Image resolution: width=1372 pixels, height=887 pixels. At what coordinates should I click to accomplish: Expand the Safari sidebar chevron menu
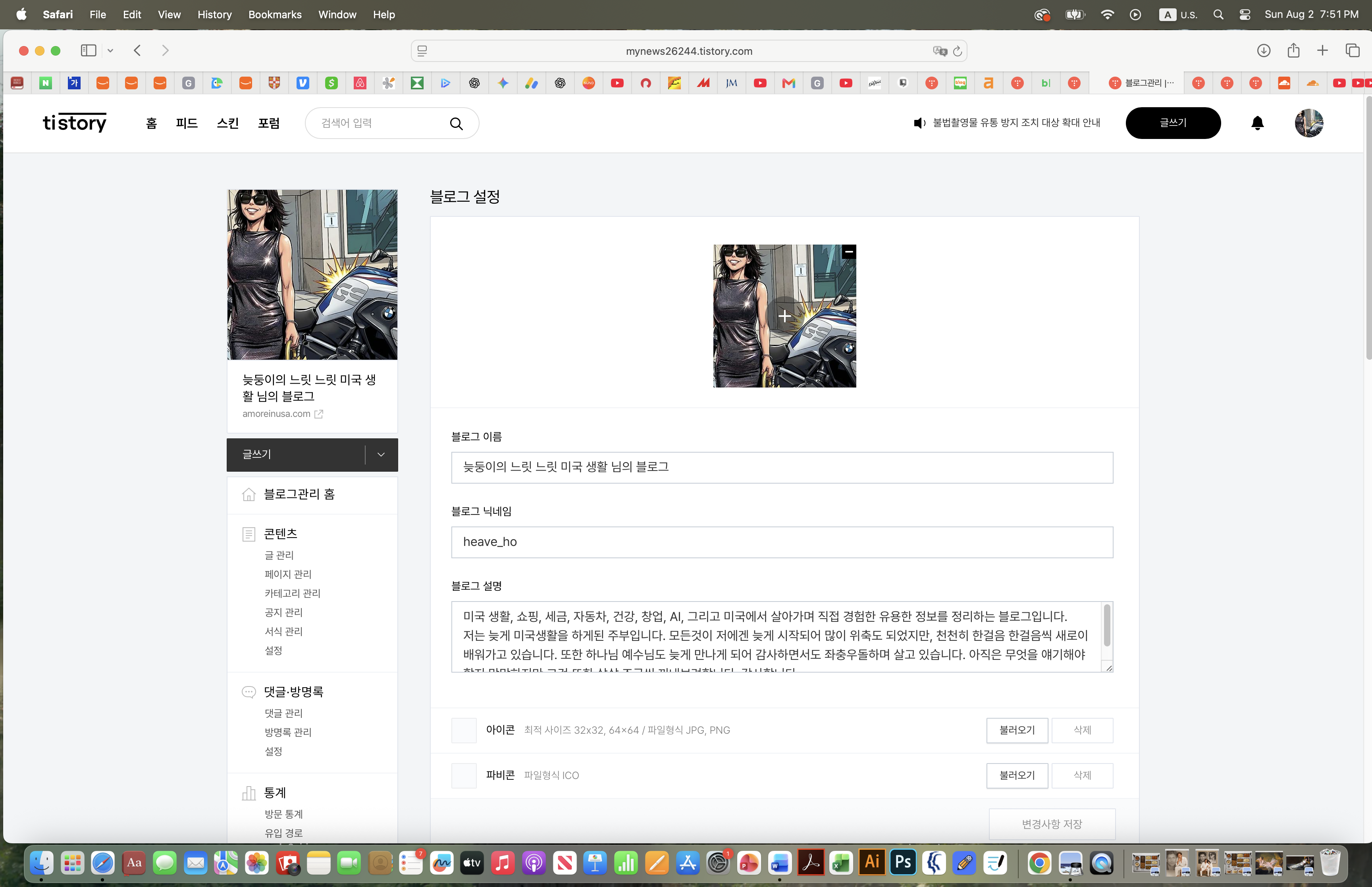(110, 51)
